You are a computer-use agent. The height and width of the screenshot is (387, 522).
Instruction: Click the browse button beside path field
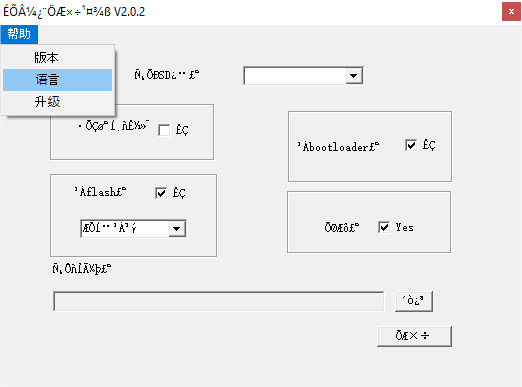pos(414,301)
